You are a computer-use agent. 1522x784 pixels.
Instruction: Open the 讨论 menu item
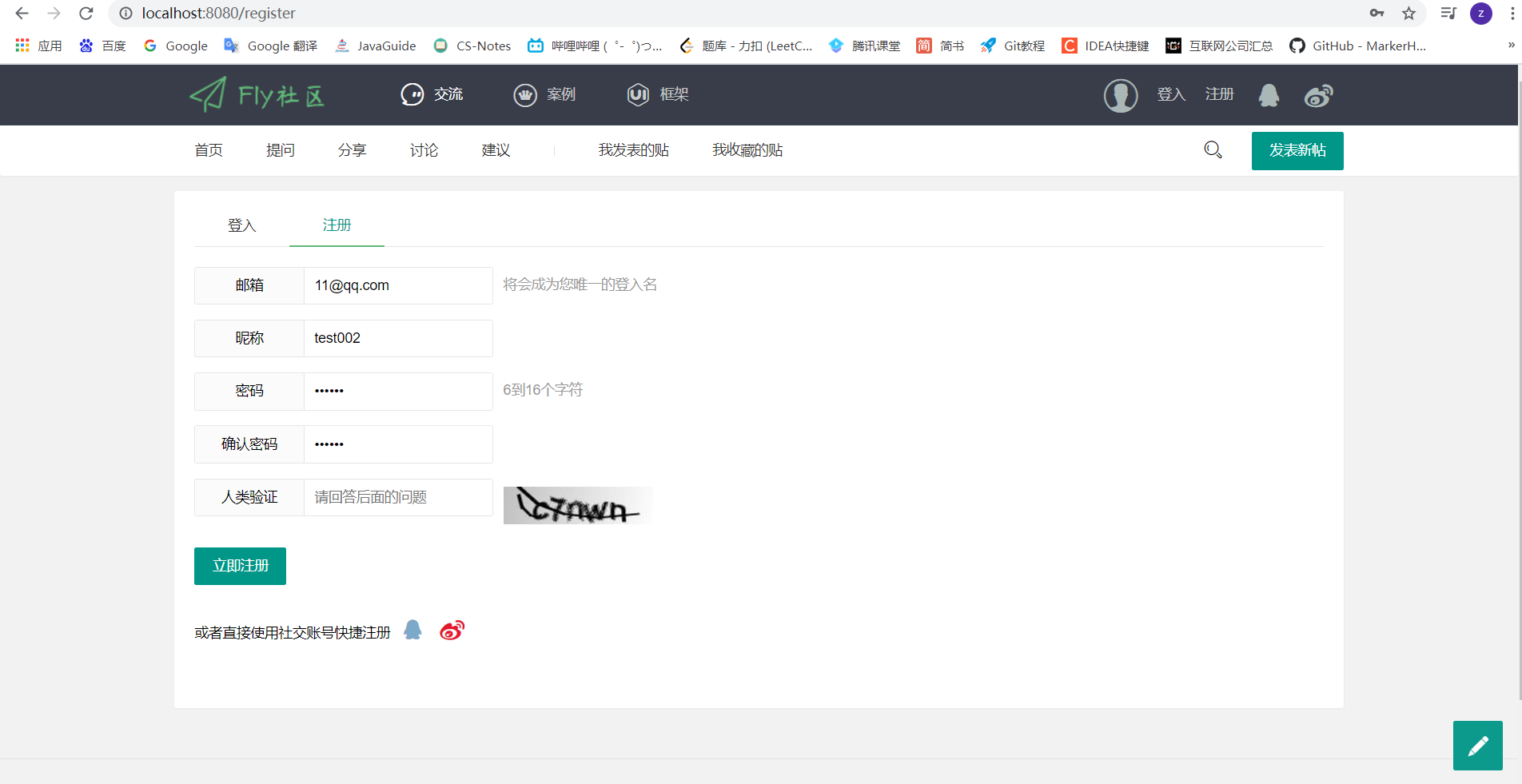[x=423, y=149]
